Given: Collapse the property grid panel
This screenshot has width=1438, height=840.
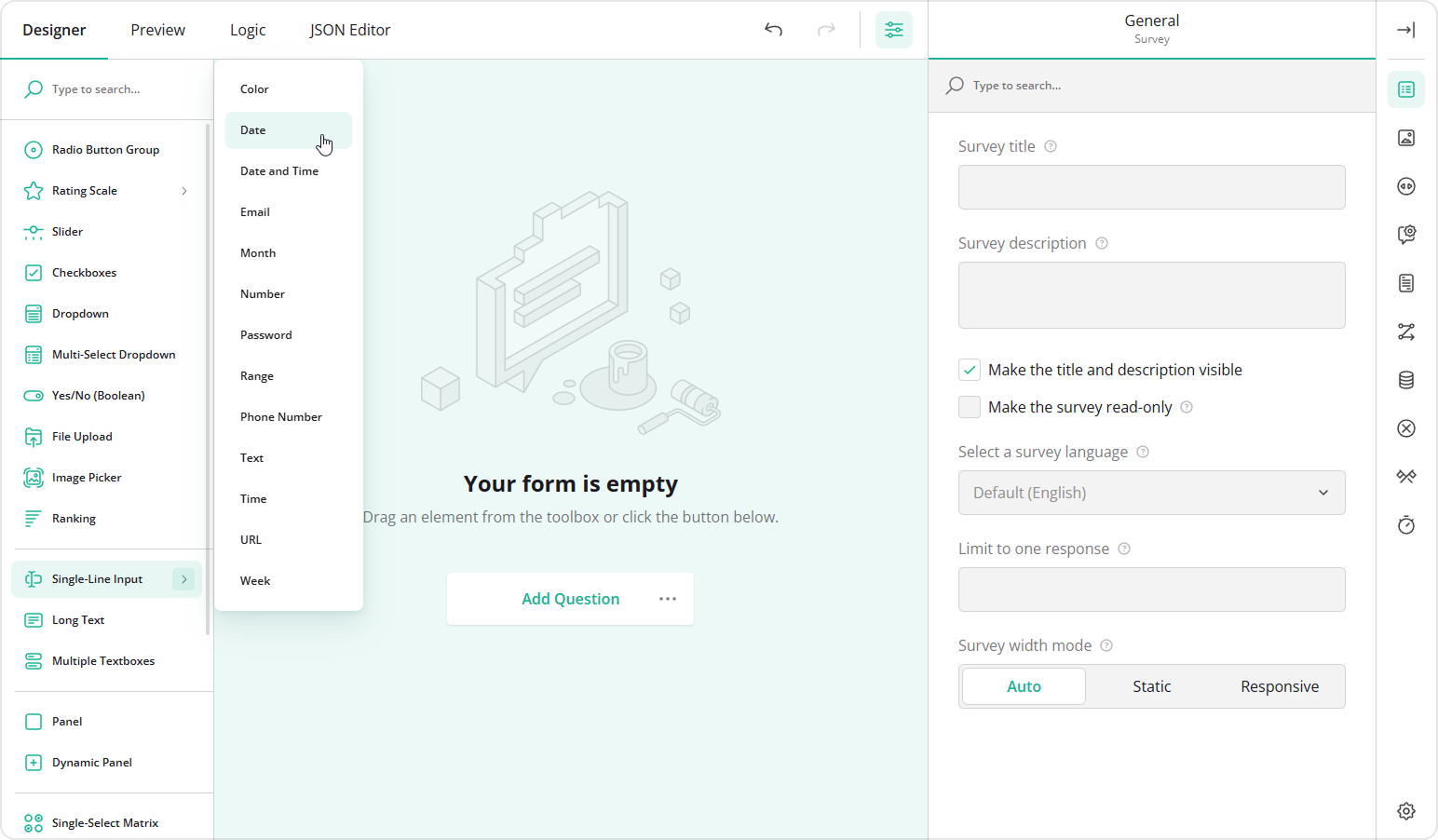Looking at the screenshot, I should click(x=1406, y=29).
